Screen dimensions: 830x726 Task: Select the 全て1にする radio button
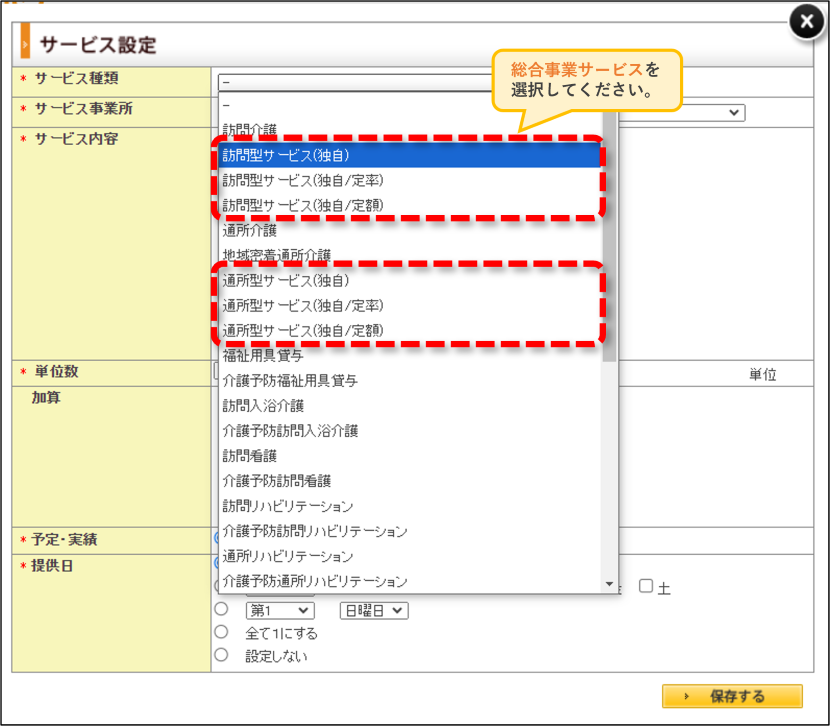[221, 632]
